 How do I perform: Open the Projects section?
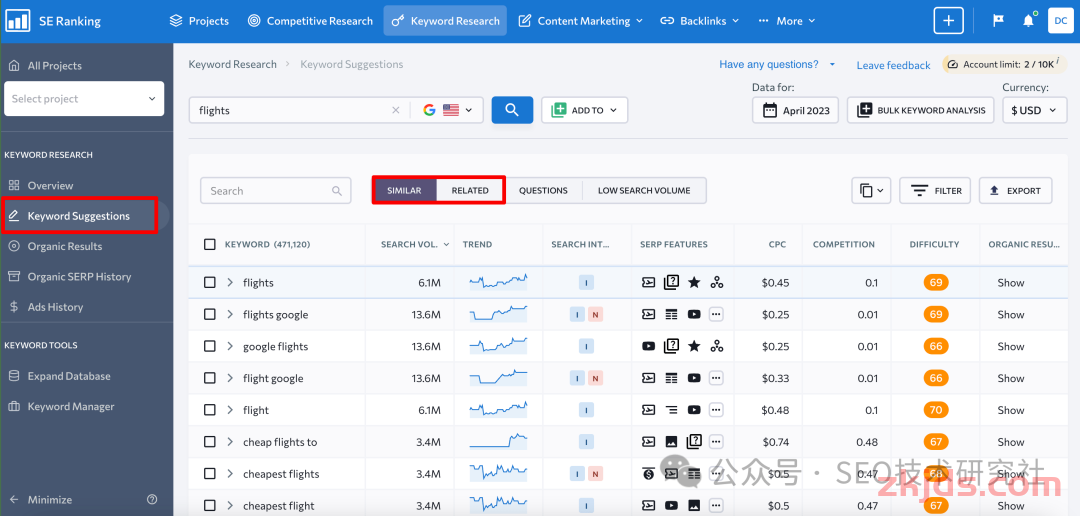point(198,21)
